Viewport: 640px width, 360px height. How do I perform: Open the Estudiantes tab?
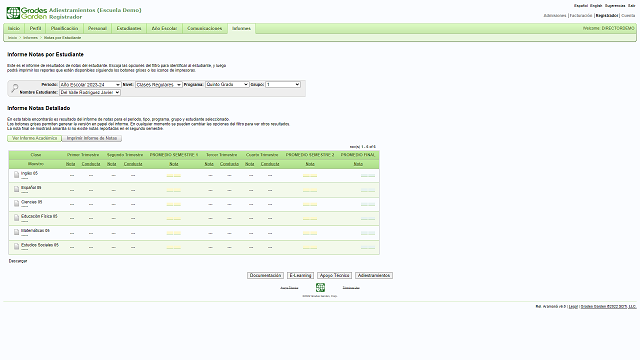(129, 29)
